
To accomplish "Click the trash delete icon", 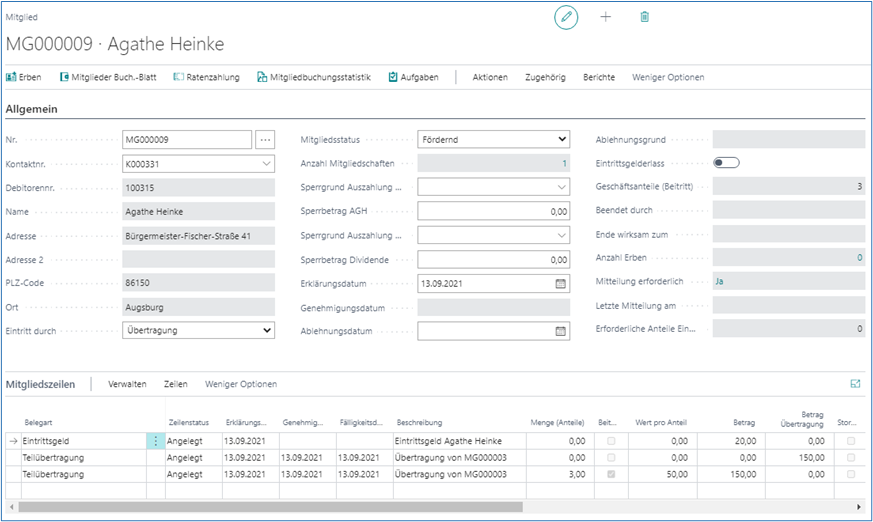I will tap(645, 18).
